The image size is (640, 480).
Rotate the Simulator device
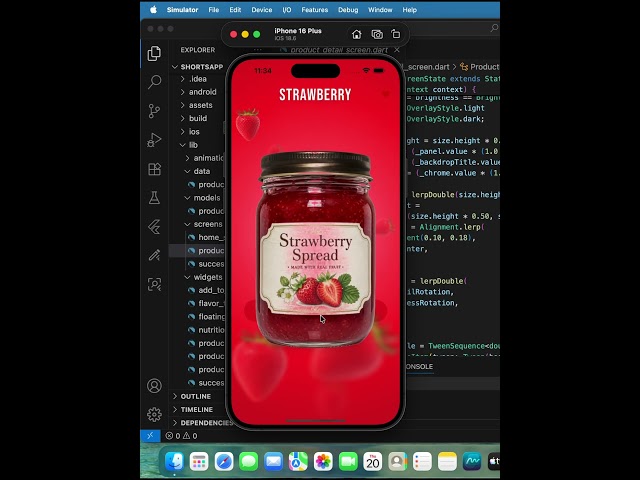(x=396, y=34)
